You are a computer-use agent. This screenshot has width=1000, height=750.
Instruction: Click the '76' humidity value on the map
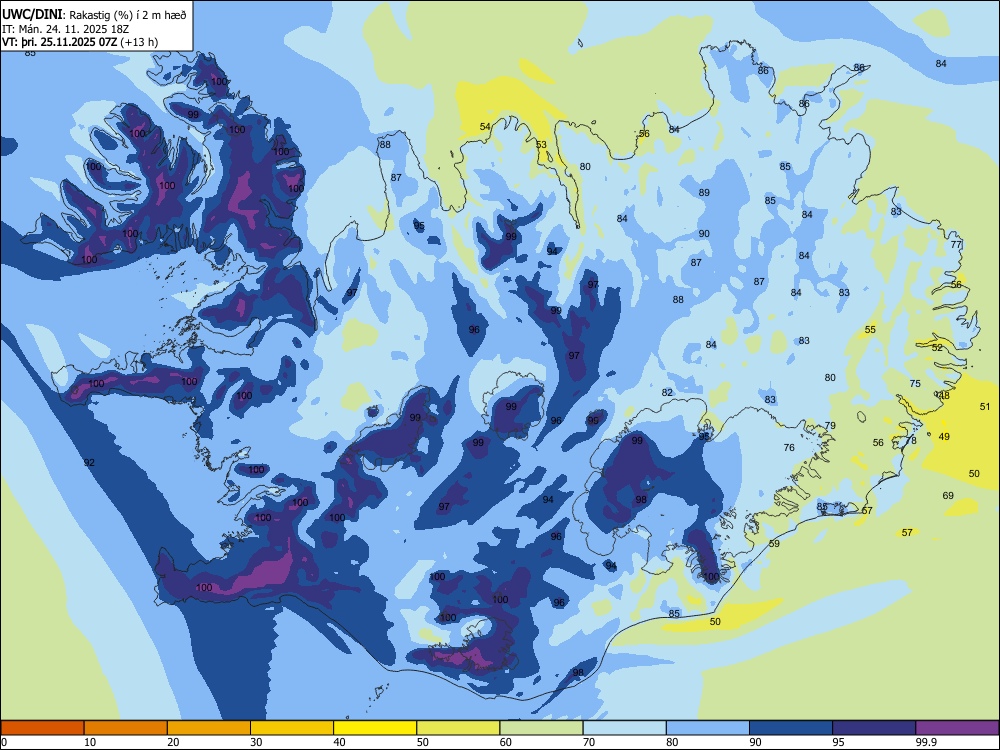coord(789,448)
